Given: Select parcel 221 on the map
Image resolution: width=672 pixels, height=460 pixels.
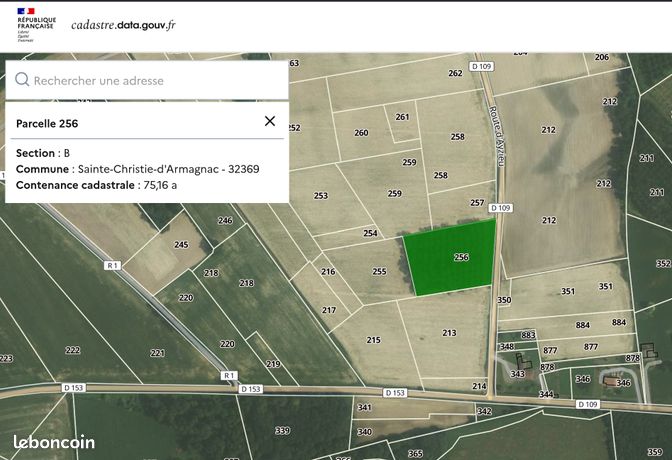Looking at the screenshot, I should tap(157, 353).
